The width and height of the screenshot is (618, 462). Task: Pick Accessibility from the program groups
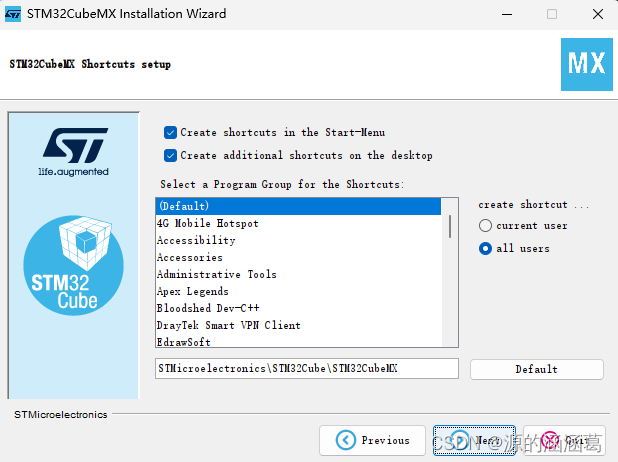tap(298, 240)
